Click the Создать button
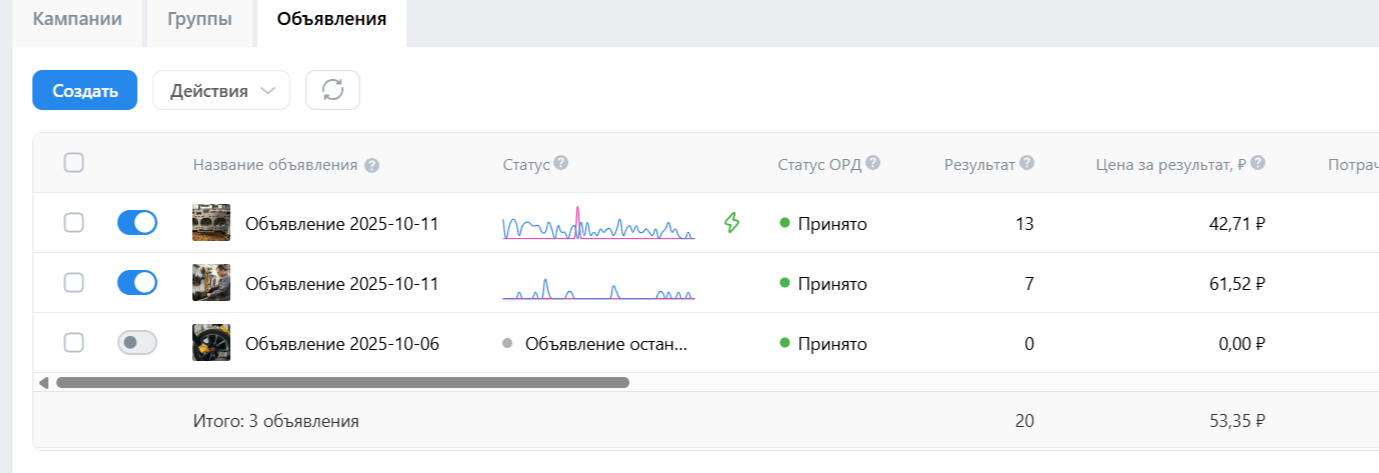Viewport: 1379px width, 473px height. point(85,90)
